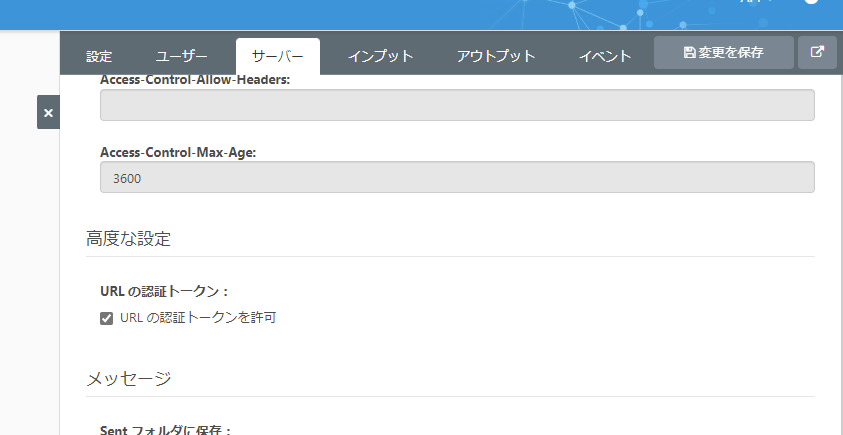Select the サーバー tab
843x435 pixels.
(x=278, y=56)
